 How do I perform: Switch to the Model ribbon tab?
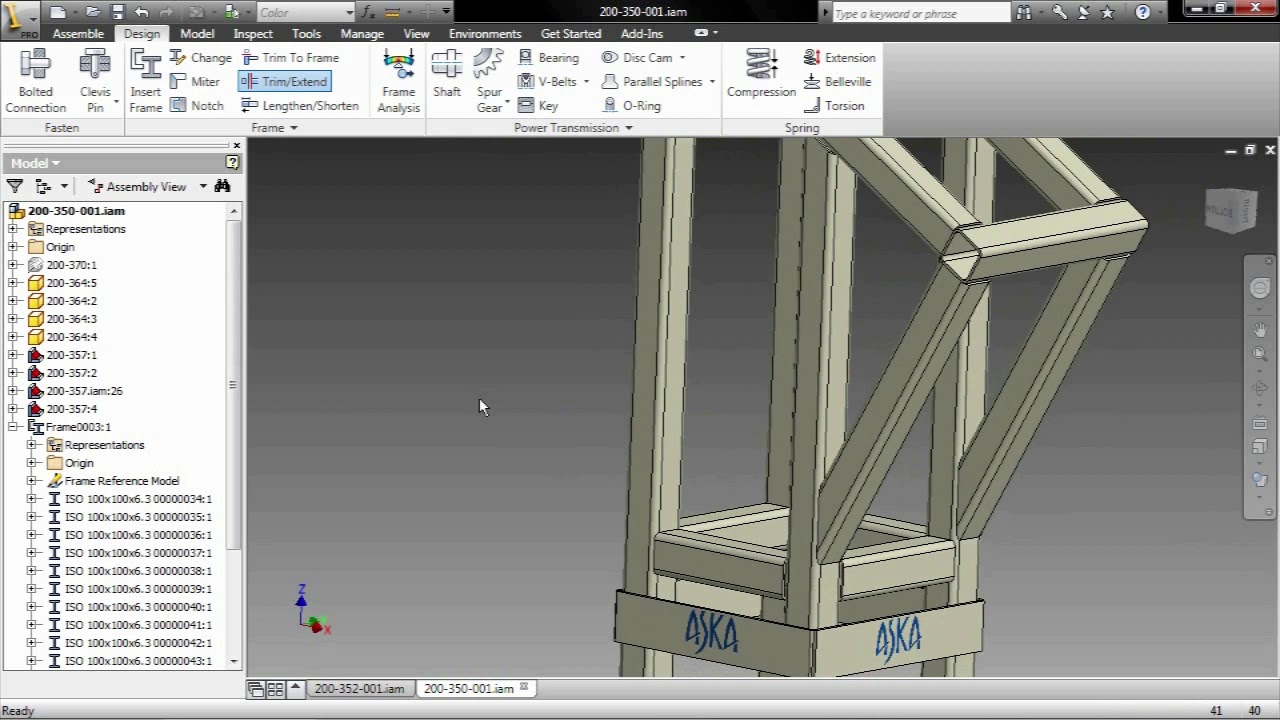[x=197, y=33]
